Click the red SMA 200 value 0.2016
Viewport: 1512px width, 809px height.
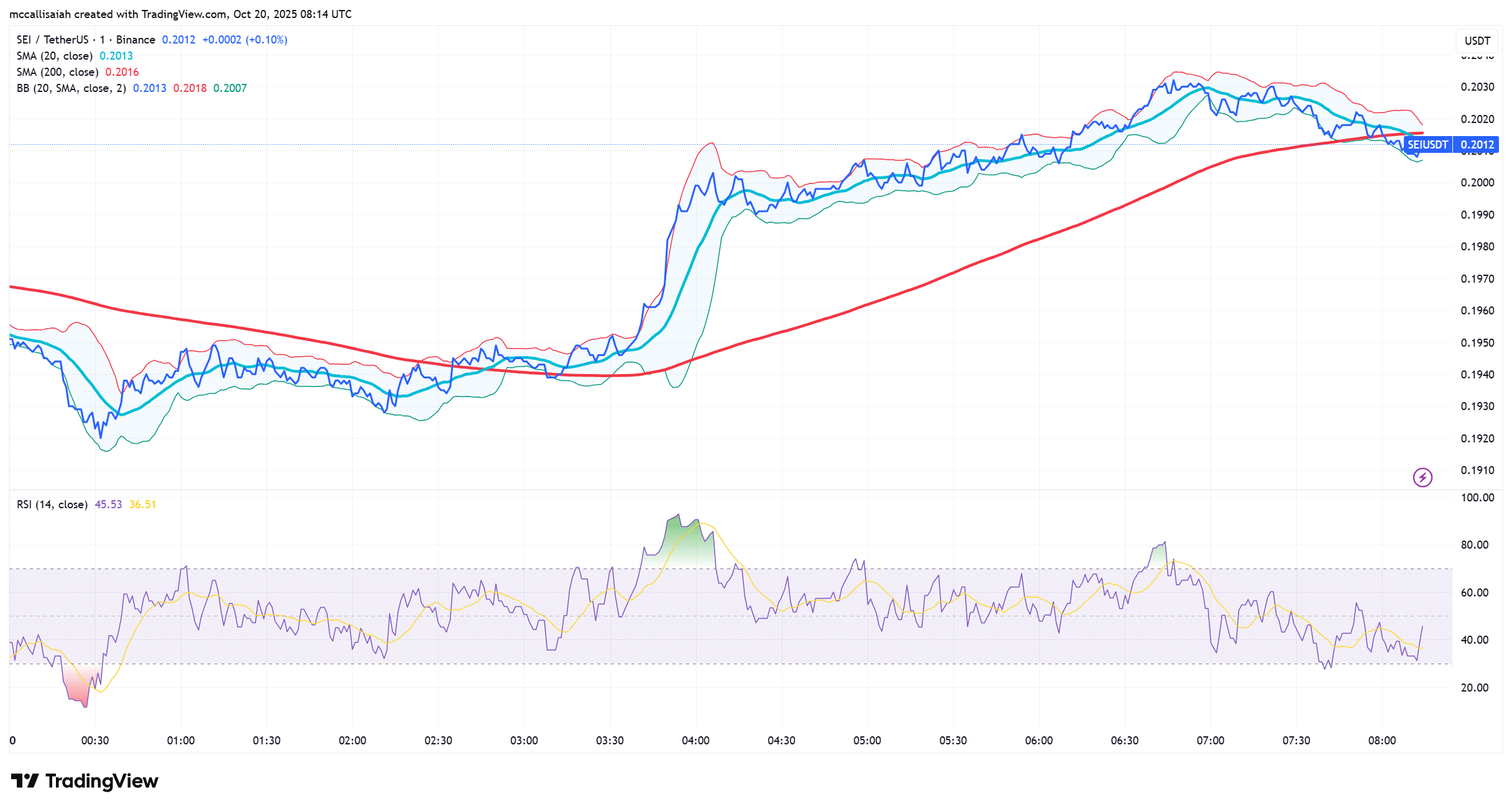[122, 72]
